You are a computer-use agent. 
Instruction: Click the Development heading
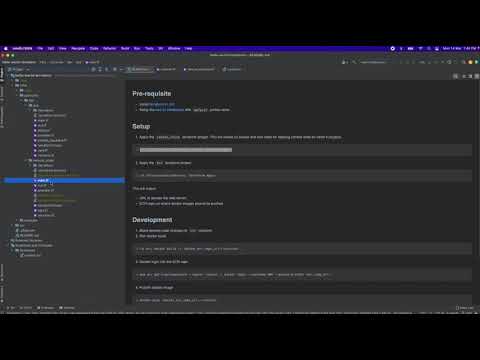tap(152, 220)
